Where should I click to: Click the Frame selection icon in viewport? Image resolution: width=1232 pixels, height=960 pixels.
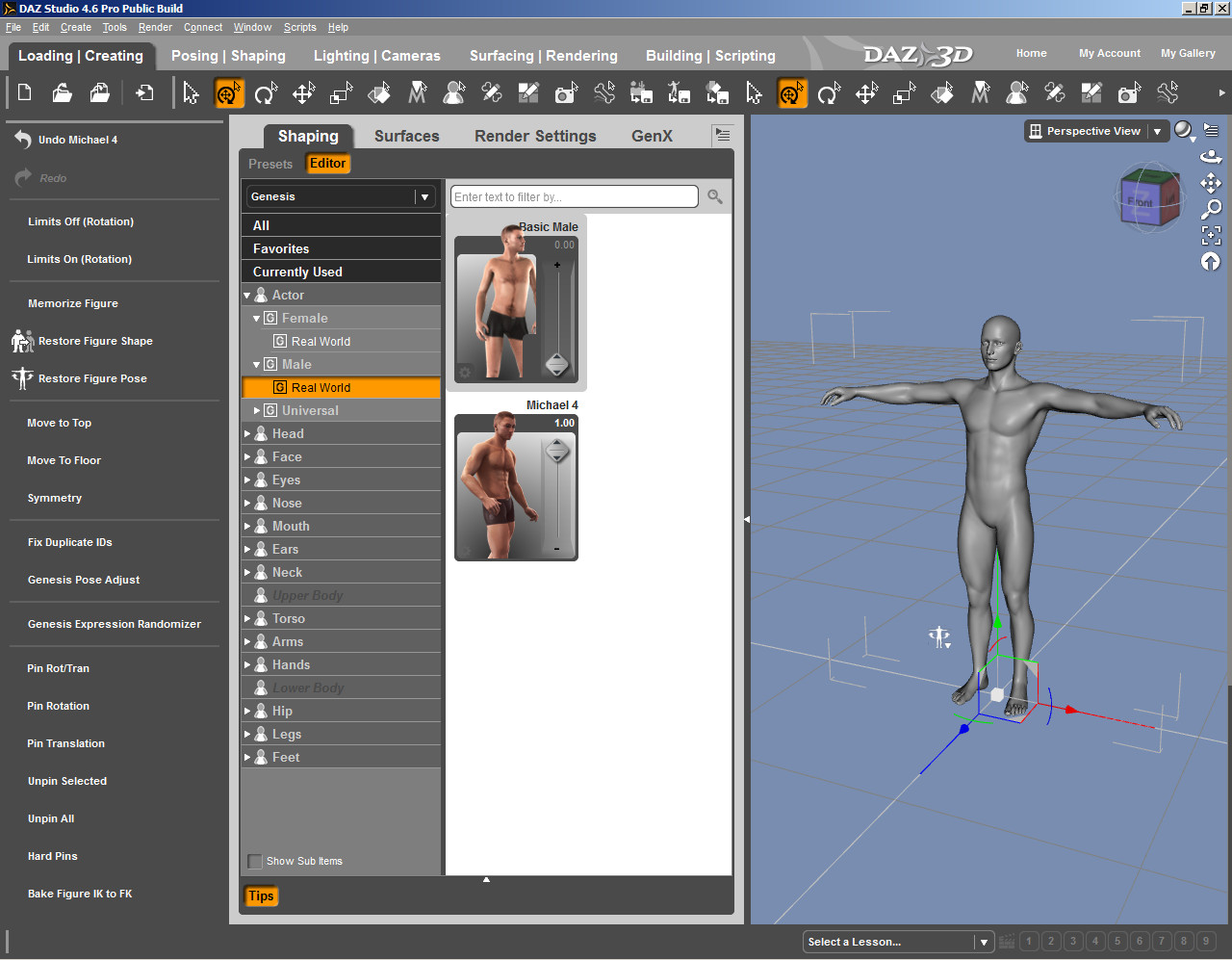[1211, 235]
